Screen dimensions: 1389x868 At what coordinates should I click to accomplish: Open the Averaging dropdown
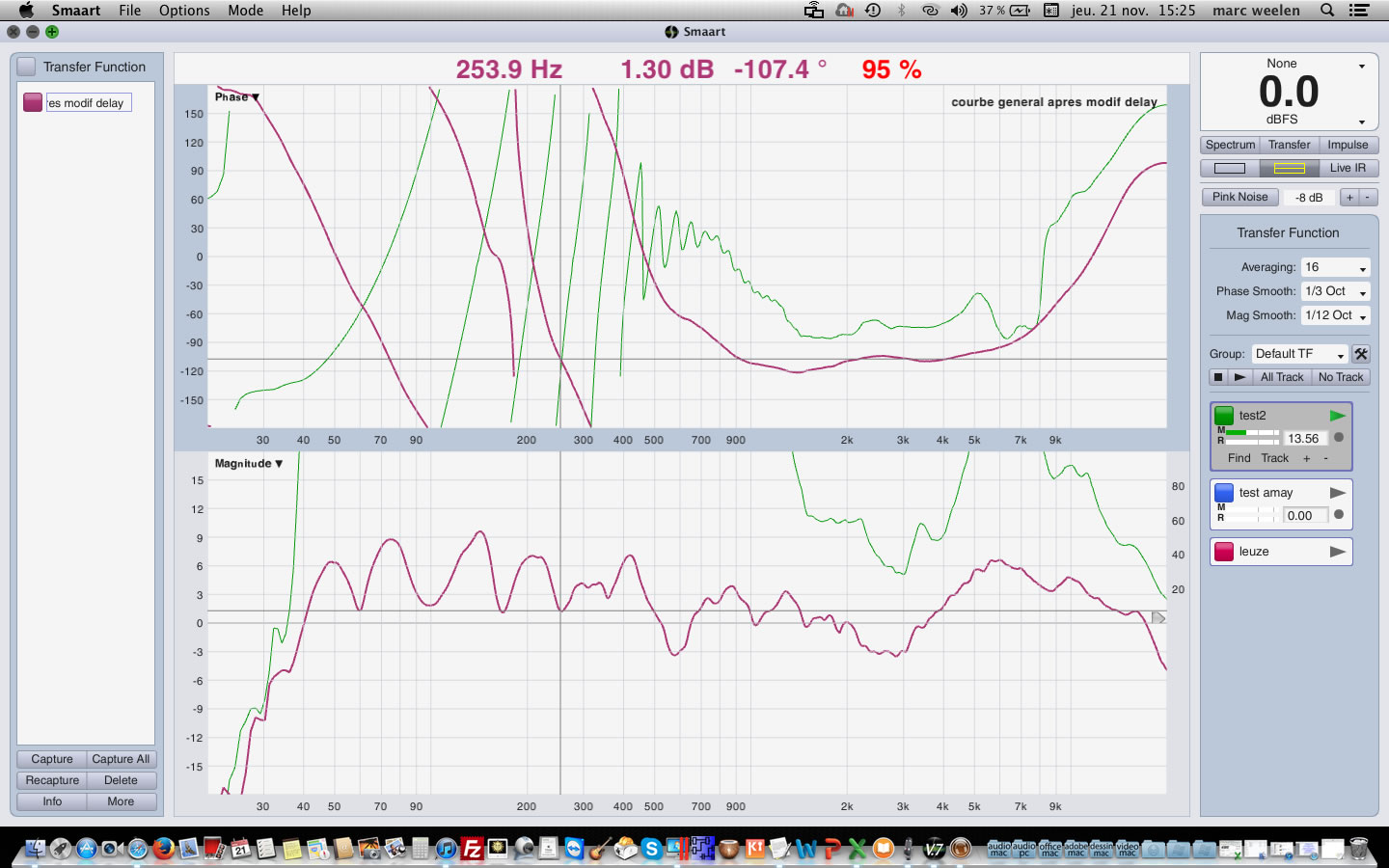pyautogui.click(x=1335, y=267)
